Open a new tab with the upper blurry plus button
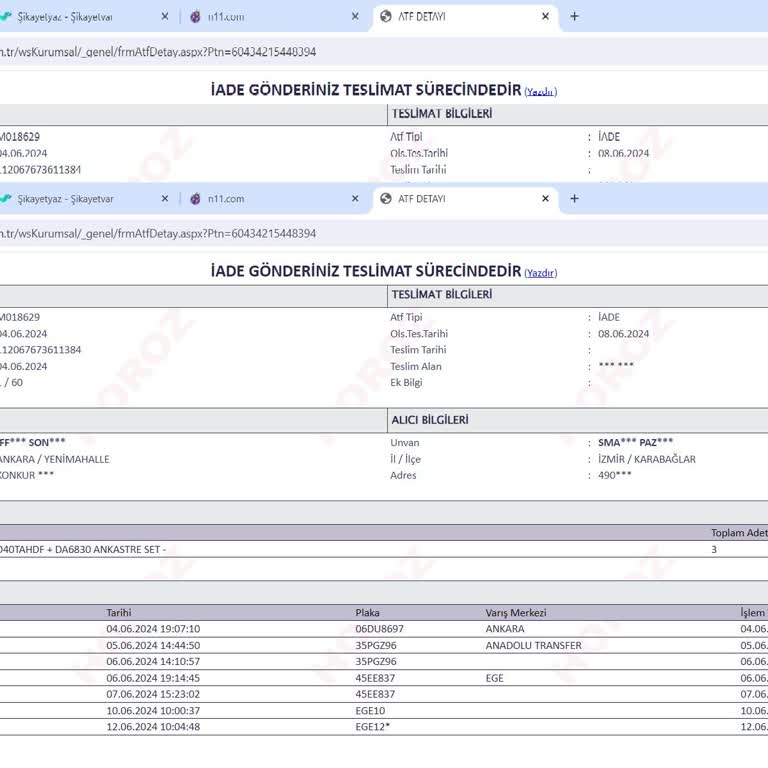The width and height of the screenshot is (768, 768). click(575, 16)
